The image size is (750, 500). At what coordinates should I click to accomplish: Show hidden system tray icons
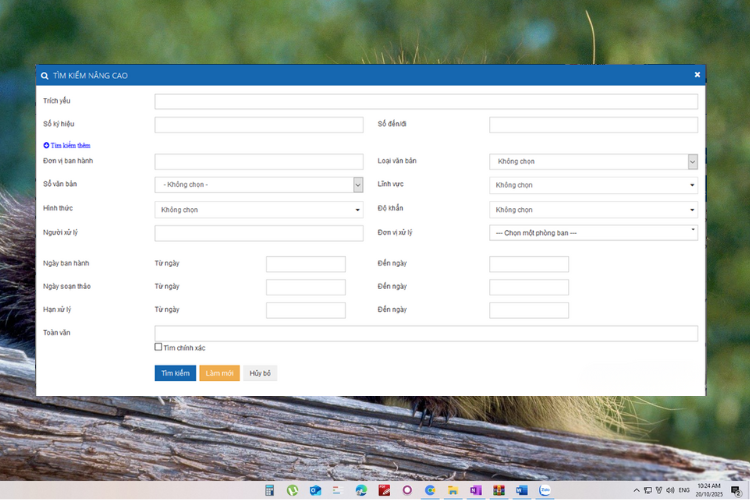[x=636, y=490]
